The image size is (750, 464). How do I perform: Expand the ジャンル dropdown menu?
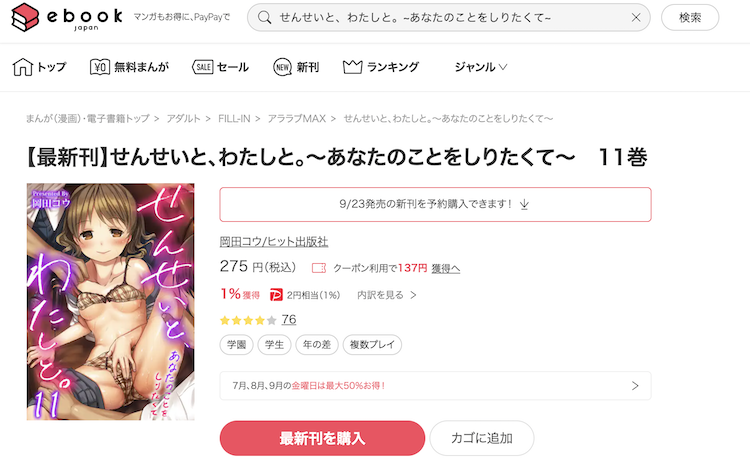point(480,67)
